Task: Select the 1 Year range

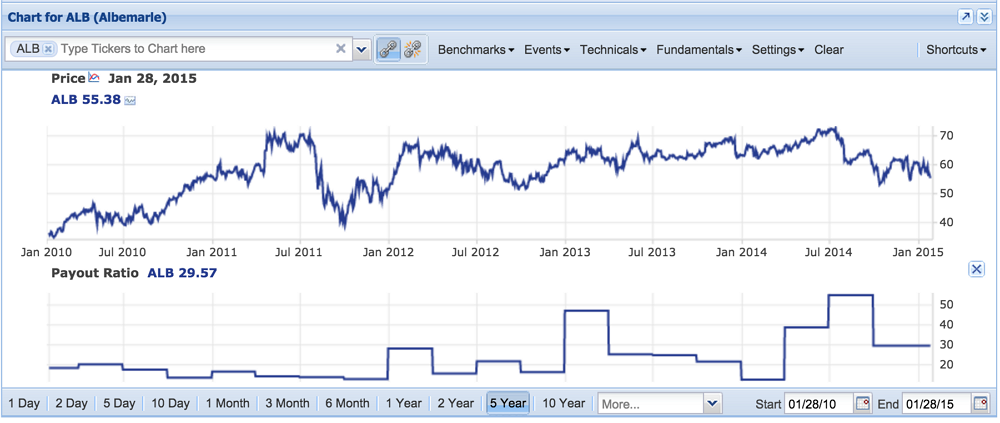Action: tap(404, 403)
